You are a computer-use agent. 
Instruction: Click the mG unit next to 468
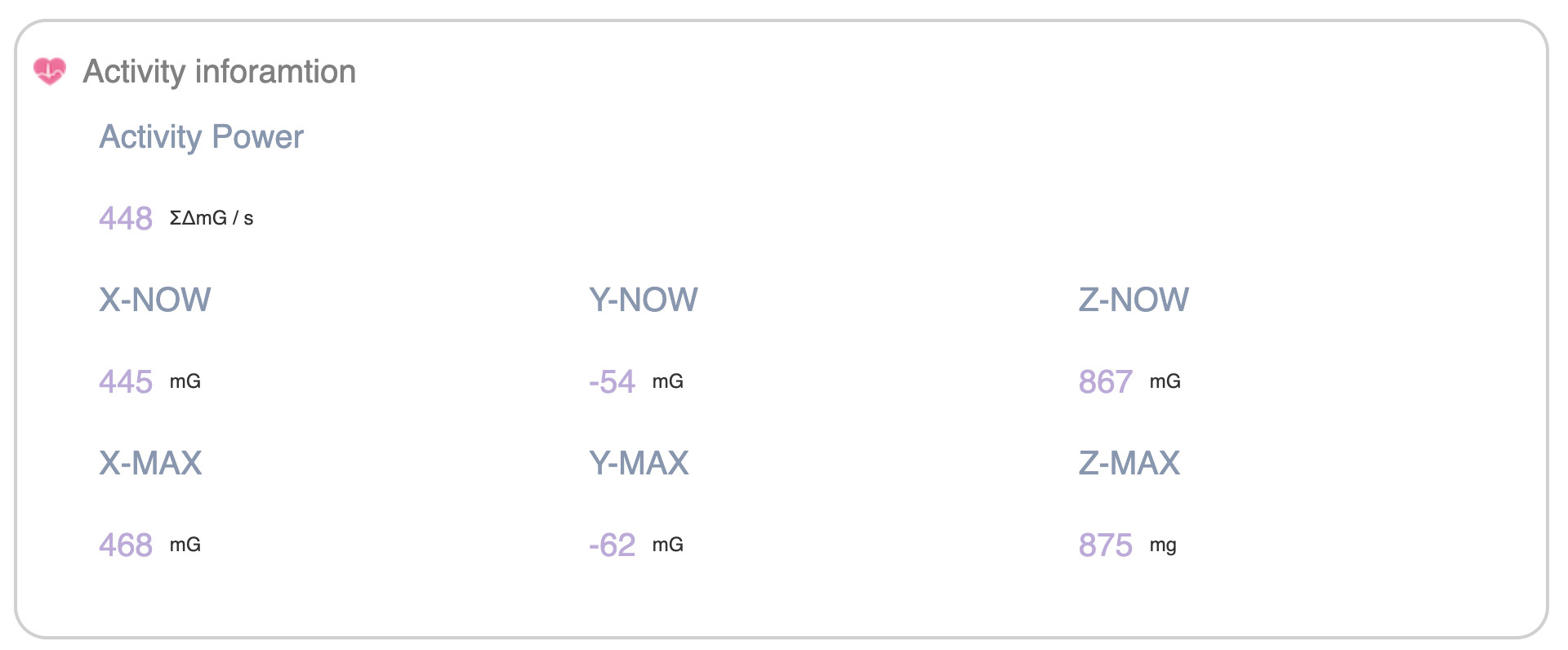[185, 545]
